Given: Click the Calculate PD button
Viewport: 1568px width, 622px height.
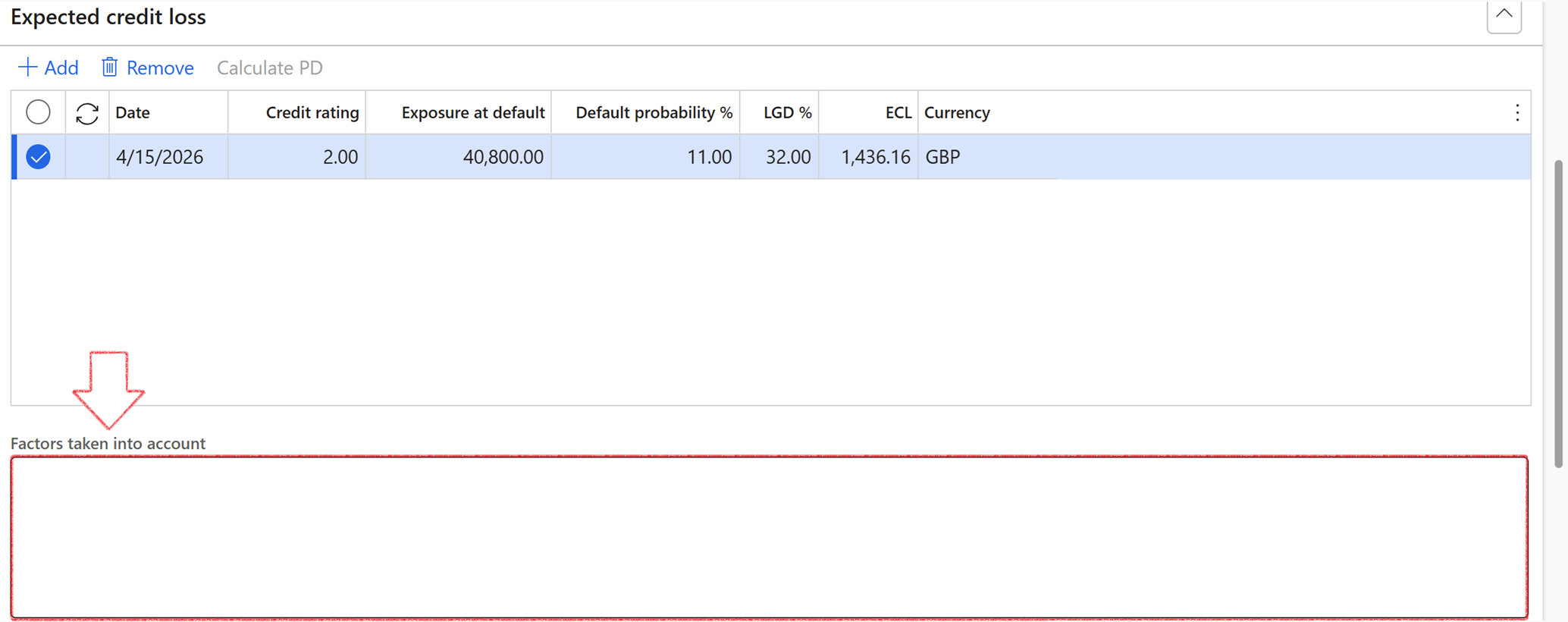Looking at the screenshot, I should 269,68.
